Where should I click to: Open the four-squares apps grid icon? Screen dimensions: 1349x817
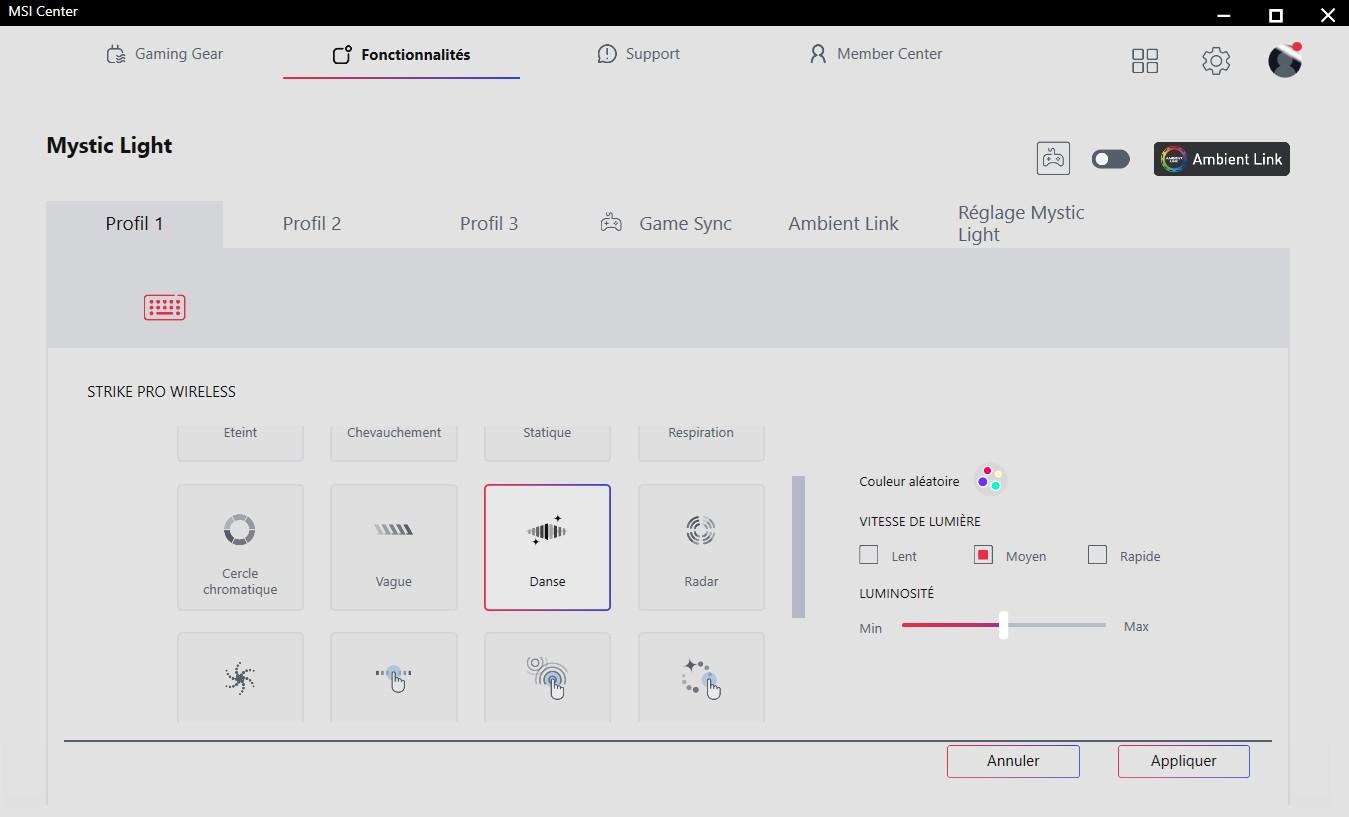click(1145, 61)
